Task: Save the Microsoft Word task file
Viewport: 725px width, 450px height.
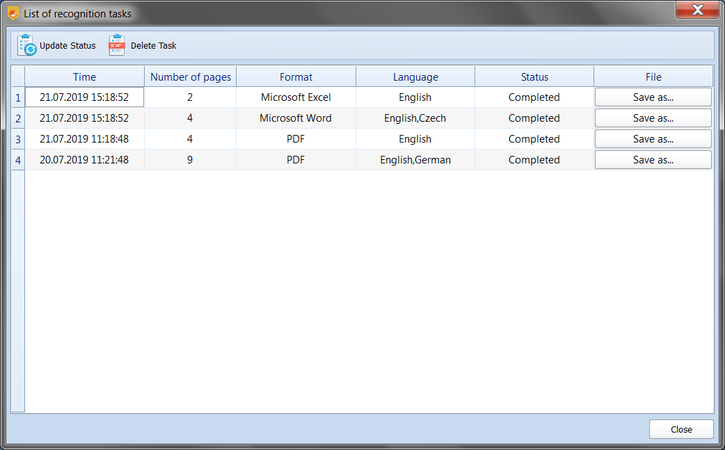Action: (653, 118)
